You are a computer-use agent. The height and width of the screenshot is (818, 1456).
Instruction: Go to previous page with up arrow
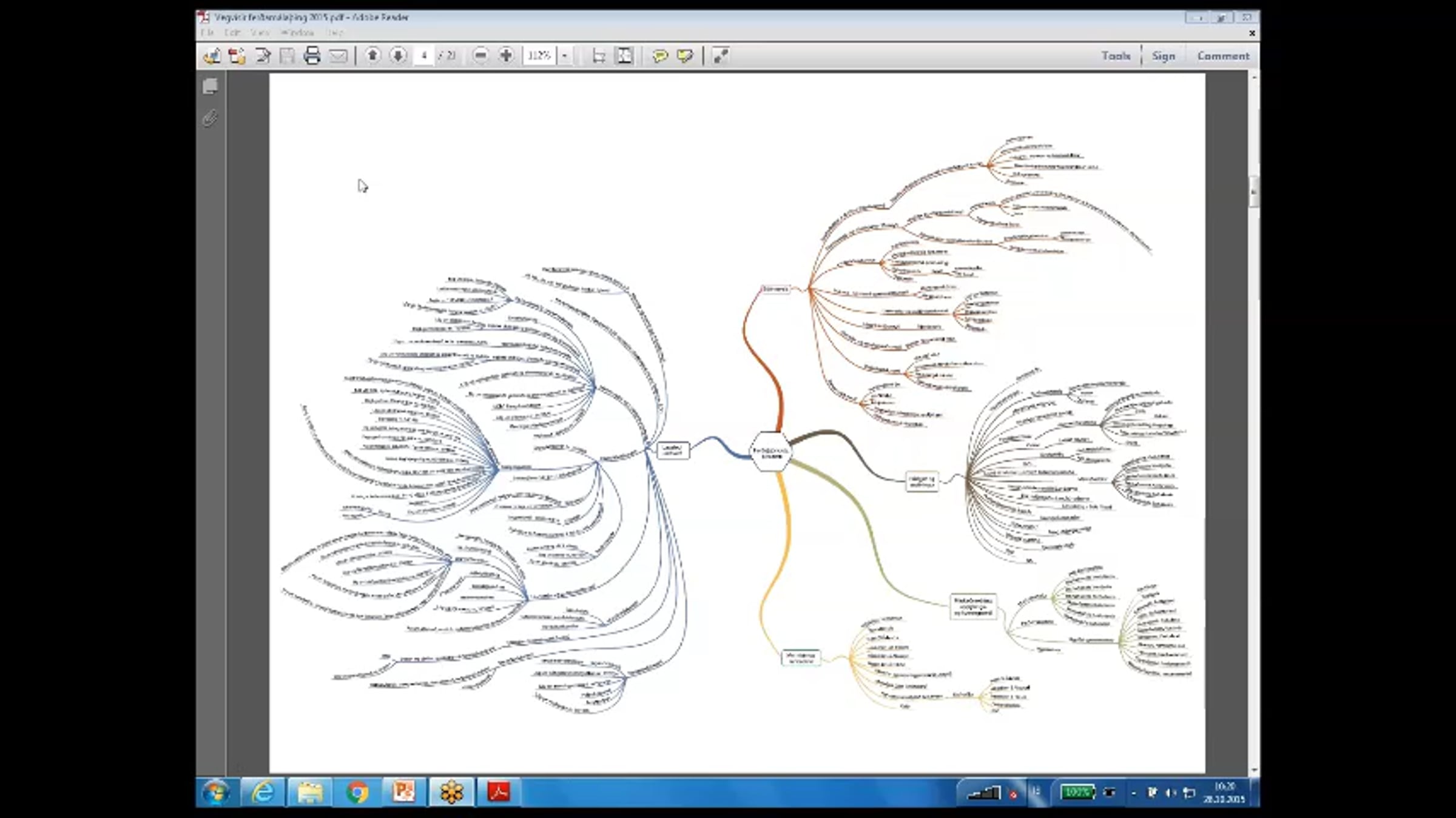point(372,56)
